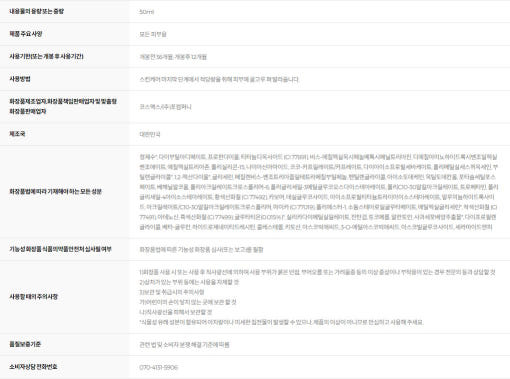Select the phone number '070-4131-5906'
Image resolution: width=510 pixels, height=379 pixels.
[x=159, y=367]
